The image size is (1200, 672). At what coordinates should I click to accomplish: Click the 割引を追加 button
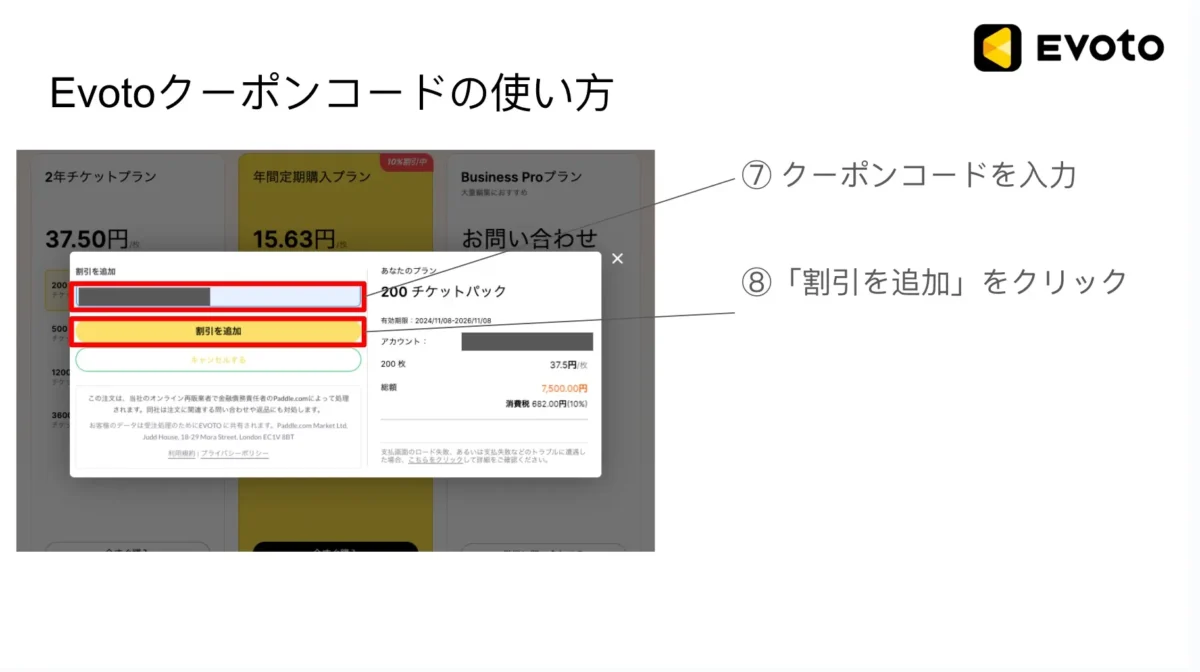point(218,331)
